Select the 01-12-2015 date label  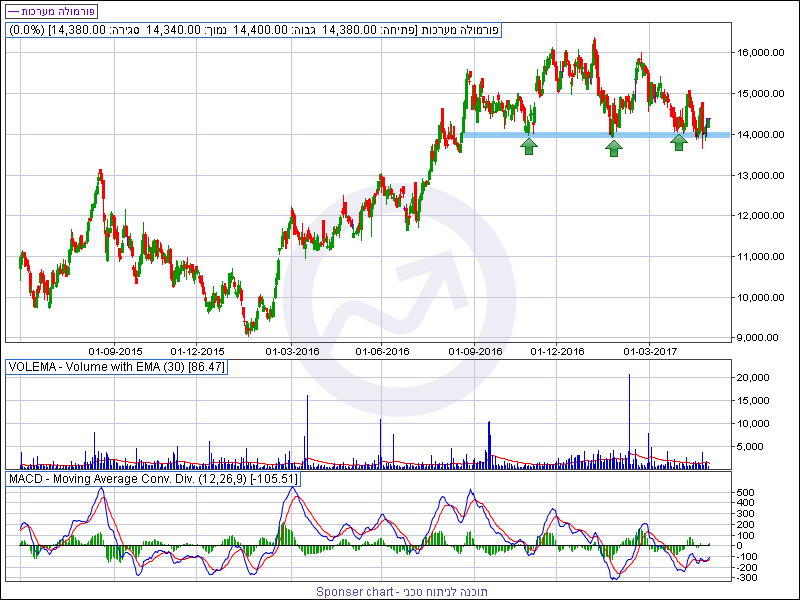click(197, 352)
